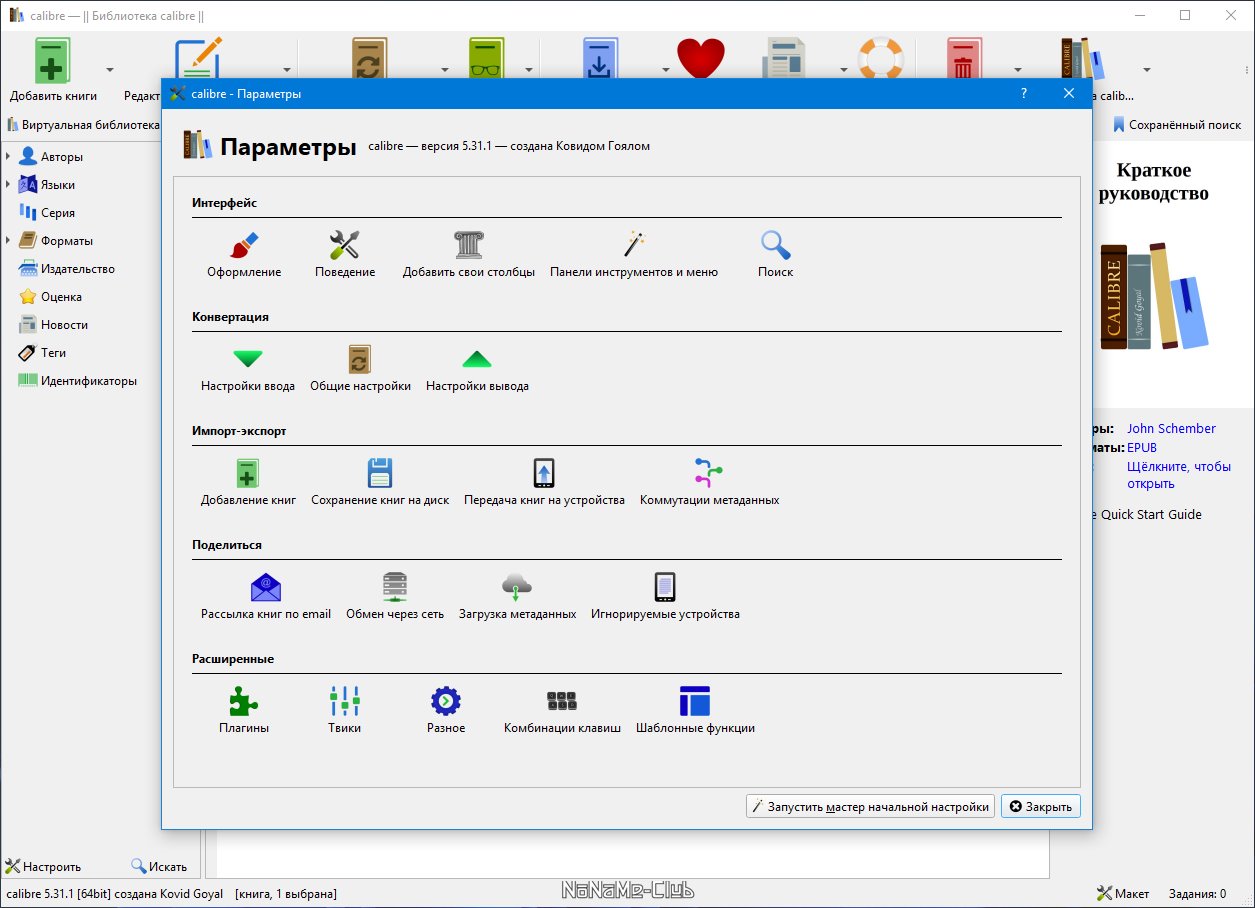Click the Закрыть button in Параметры
1255x908 pixels.
pos(1041,806)
